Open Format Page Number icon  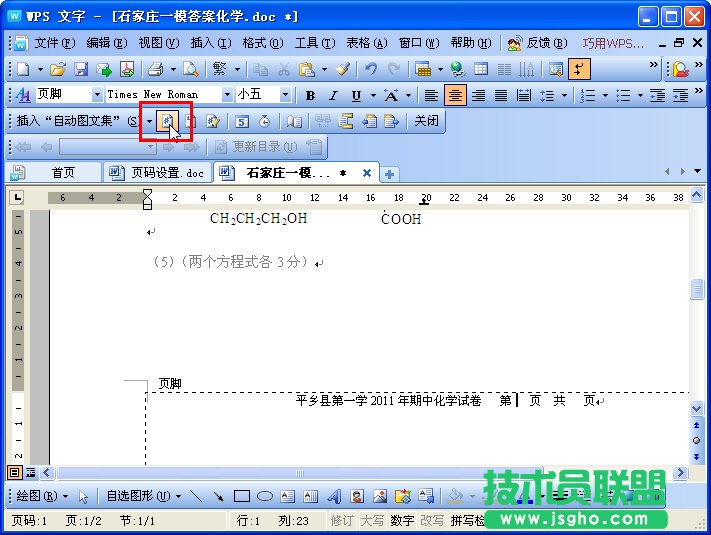[213, 122]
